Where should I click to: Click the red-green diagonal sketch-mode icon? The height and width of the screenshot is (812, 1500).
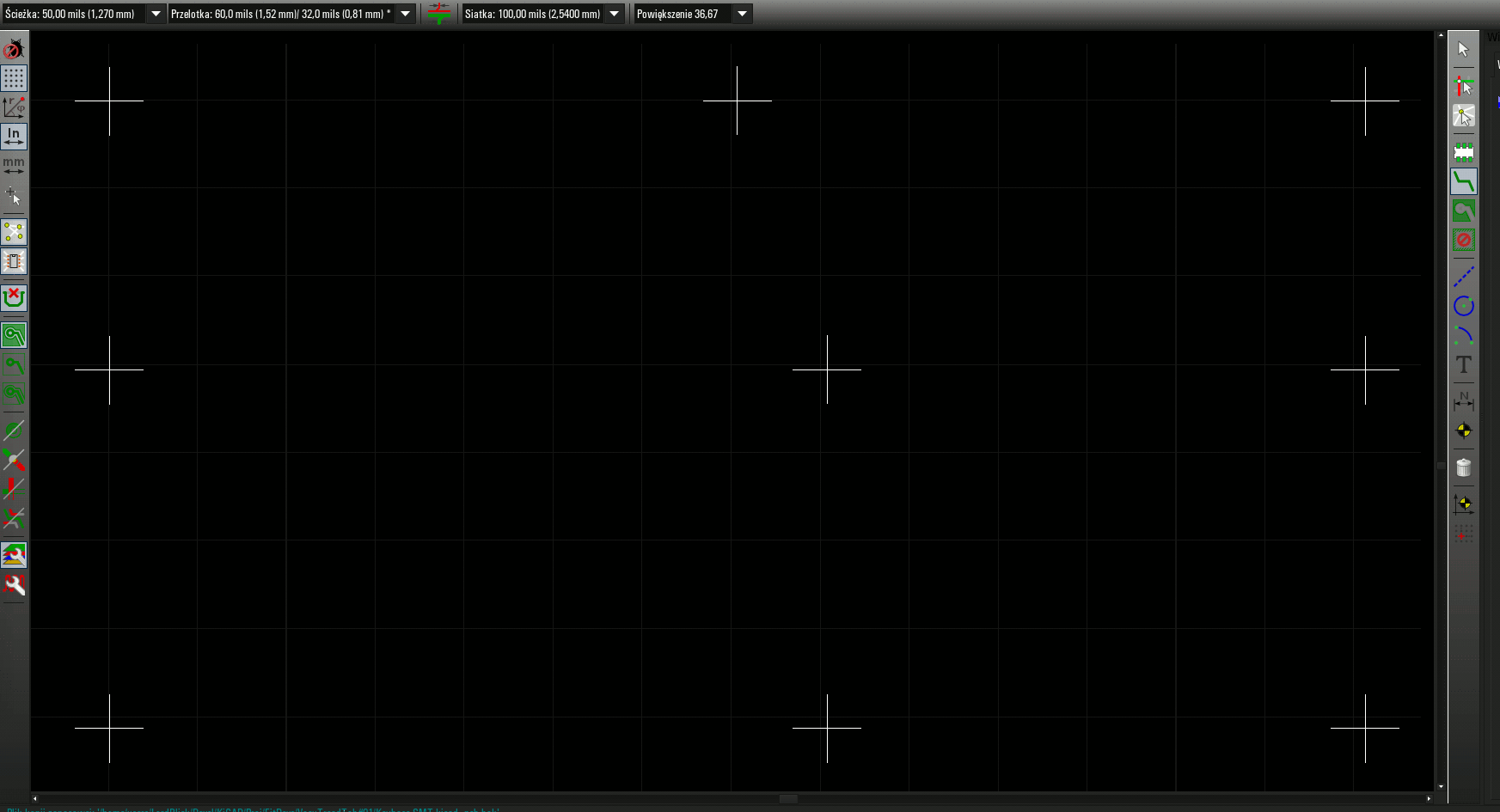pos(14,459)
